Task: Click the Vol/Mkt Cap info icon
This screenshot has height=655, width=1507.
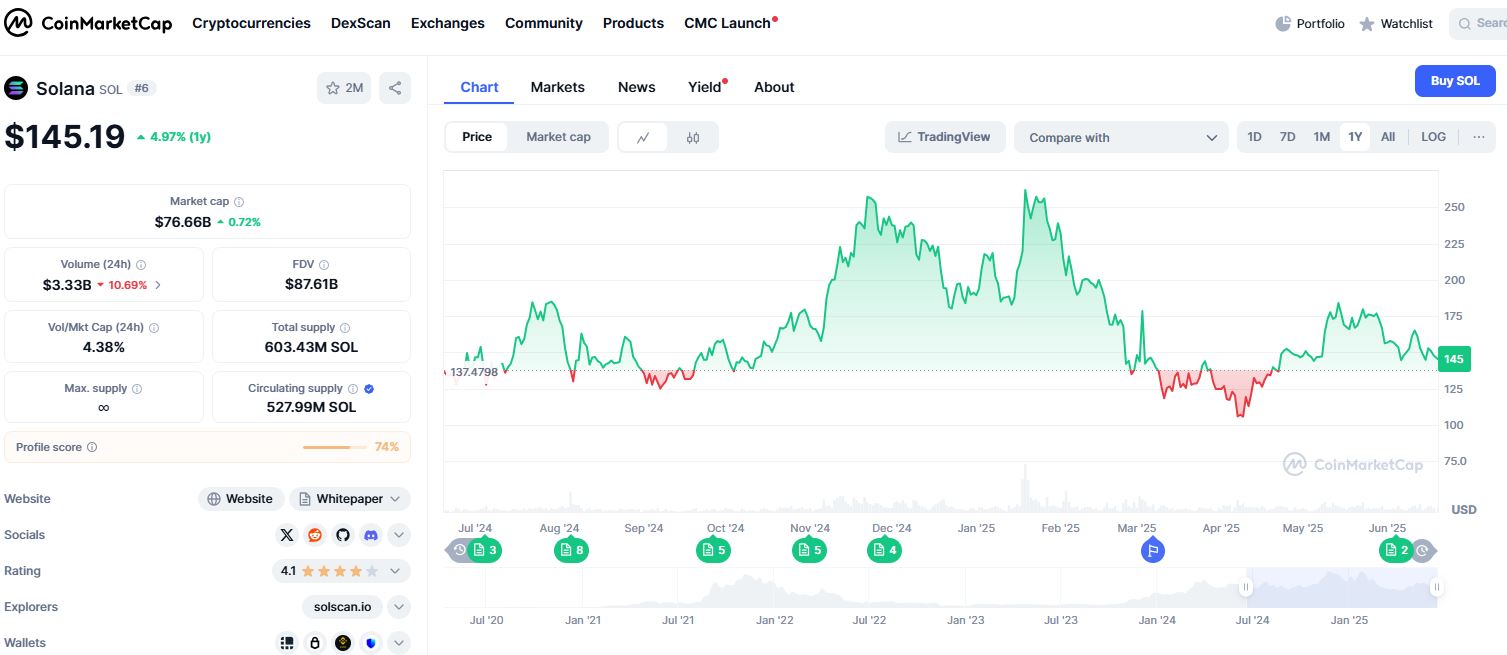Action: tap(154, 328)
